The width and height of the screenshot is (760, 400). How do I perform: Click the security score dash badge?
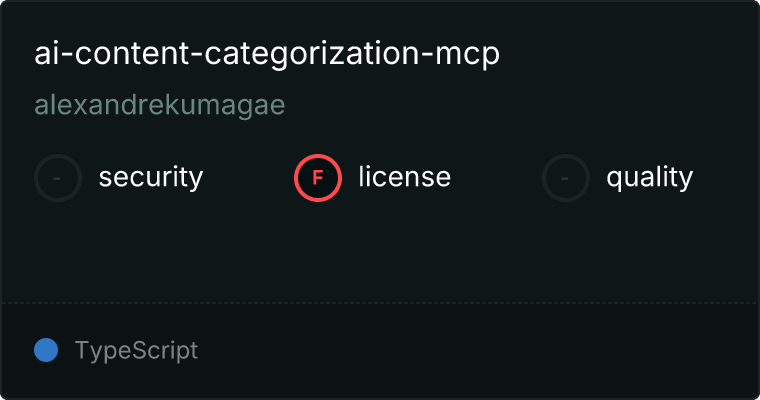click(x=58, y=178)
